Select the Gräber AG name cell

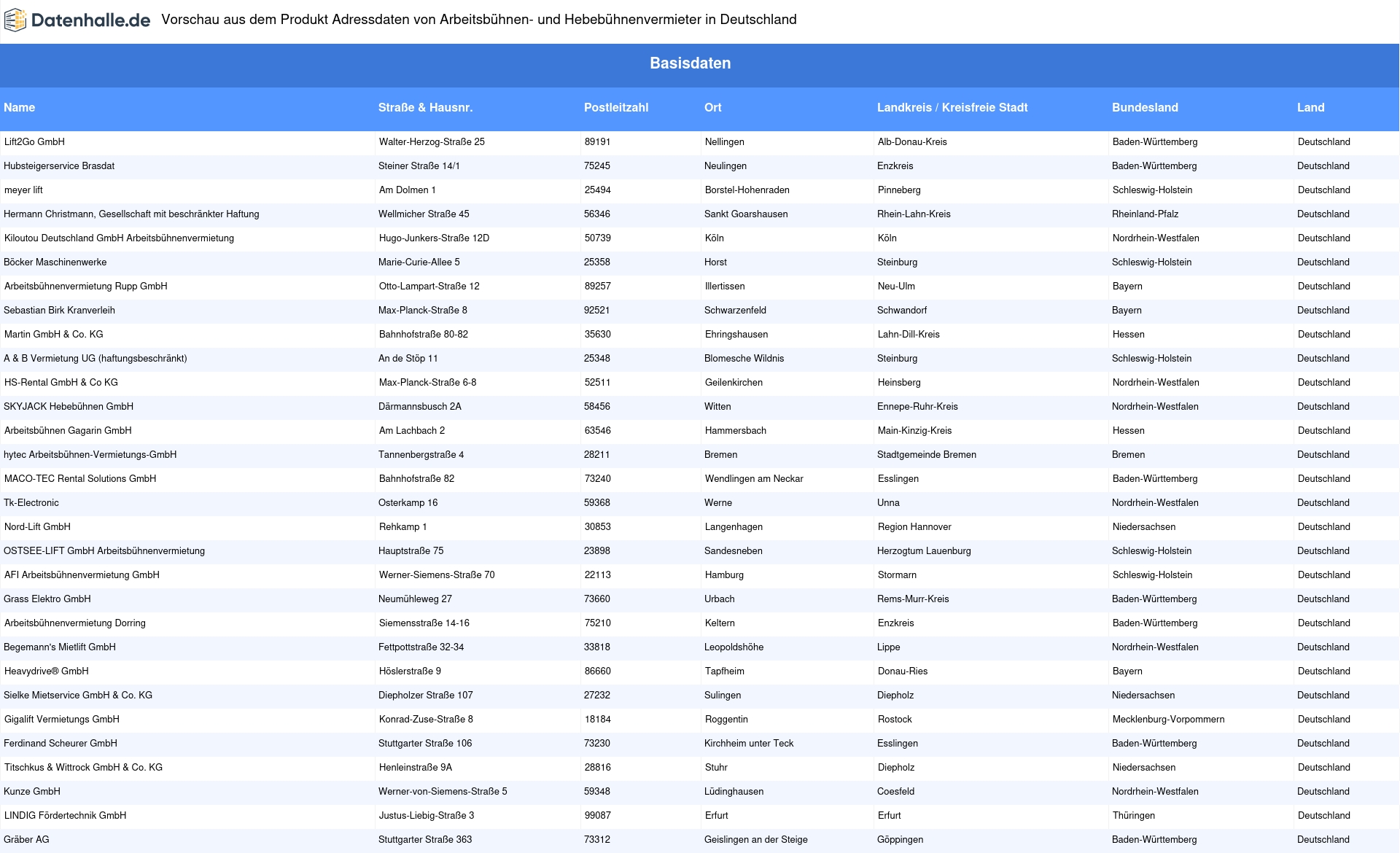tap(26, 840)
